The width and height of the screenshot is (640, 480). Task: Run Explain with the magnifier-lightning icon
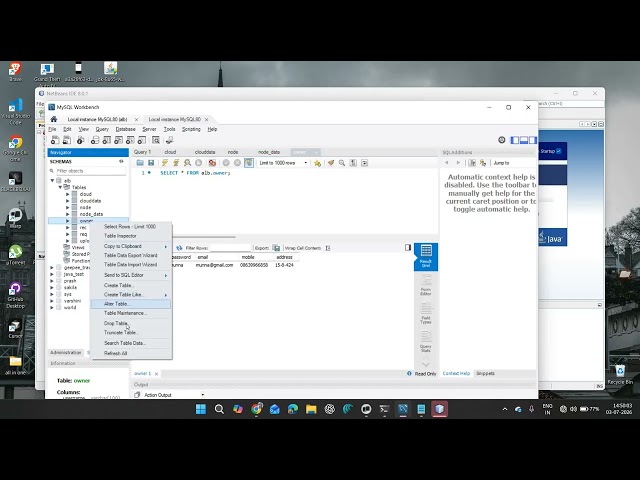click(x=187, y=163)
